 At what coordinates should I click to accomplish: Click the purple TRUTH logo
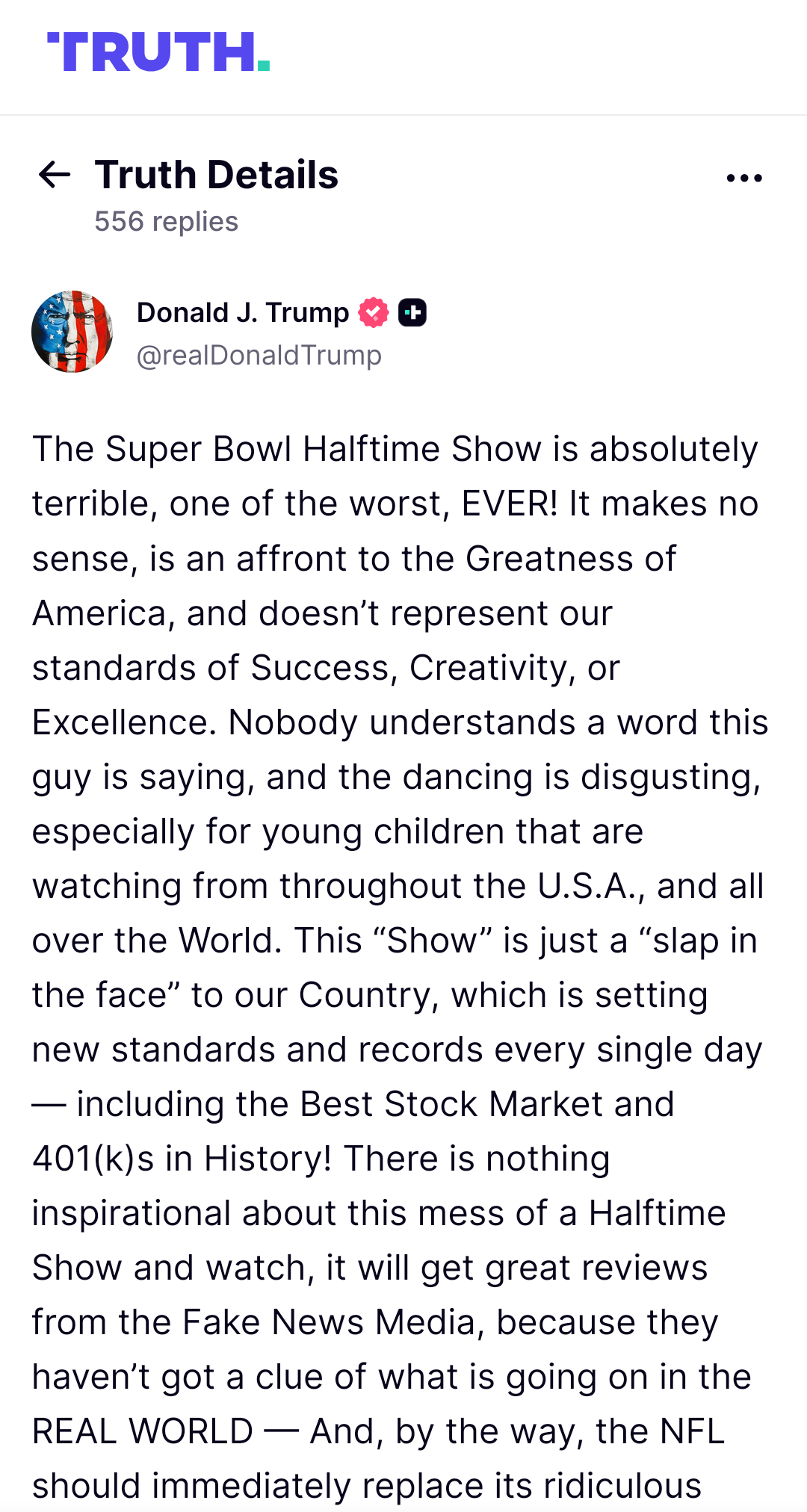152,52
